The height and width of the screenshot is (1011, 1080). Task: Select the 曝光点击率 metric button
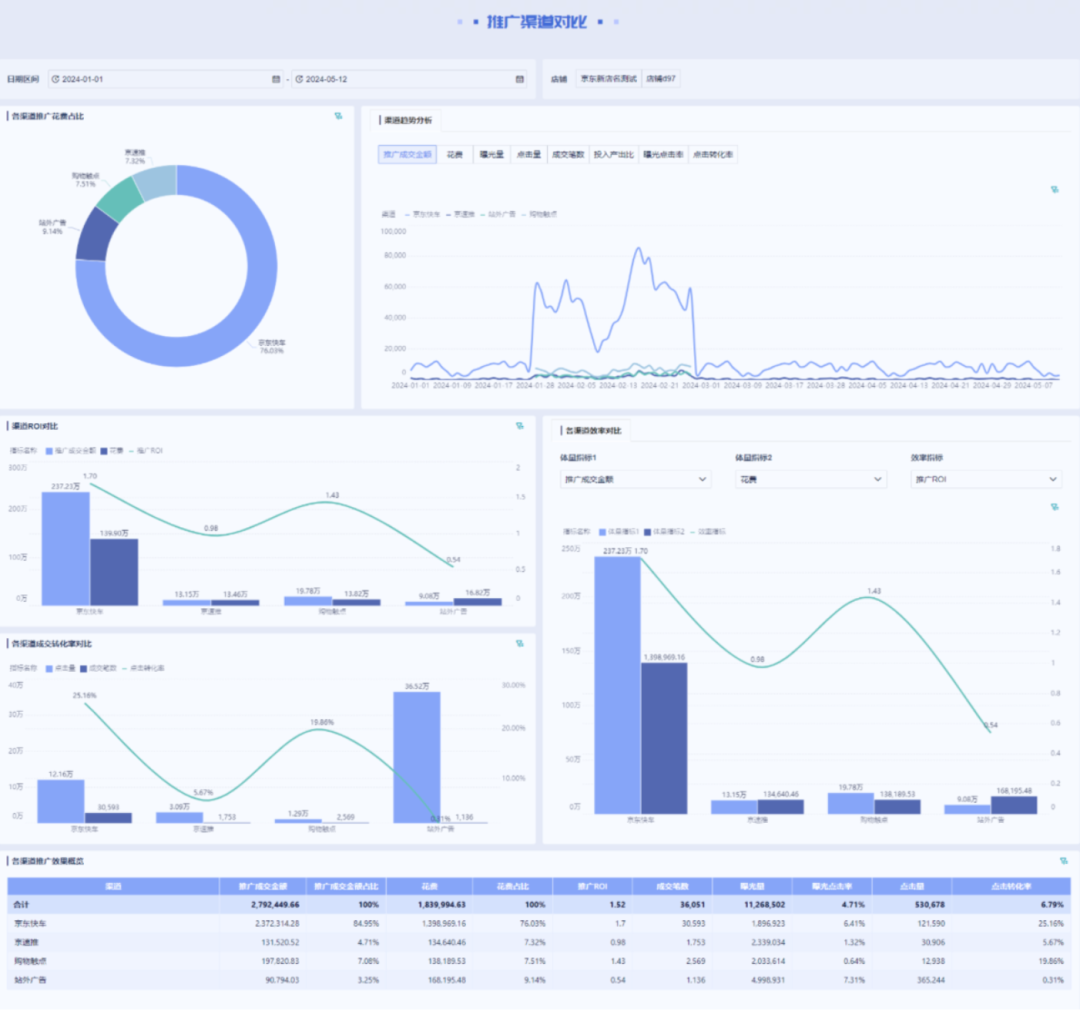coord(663,154)
